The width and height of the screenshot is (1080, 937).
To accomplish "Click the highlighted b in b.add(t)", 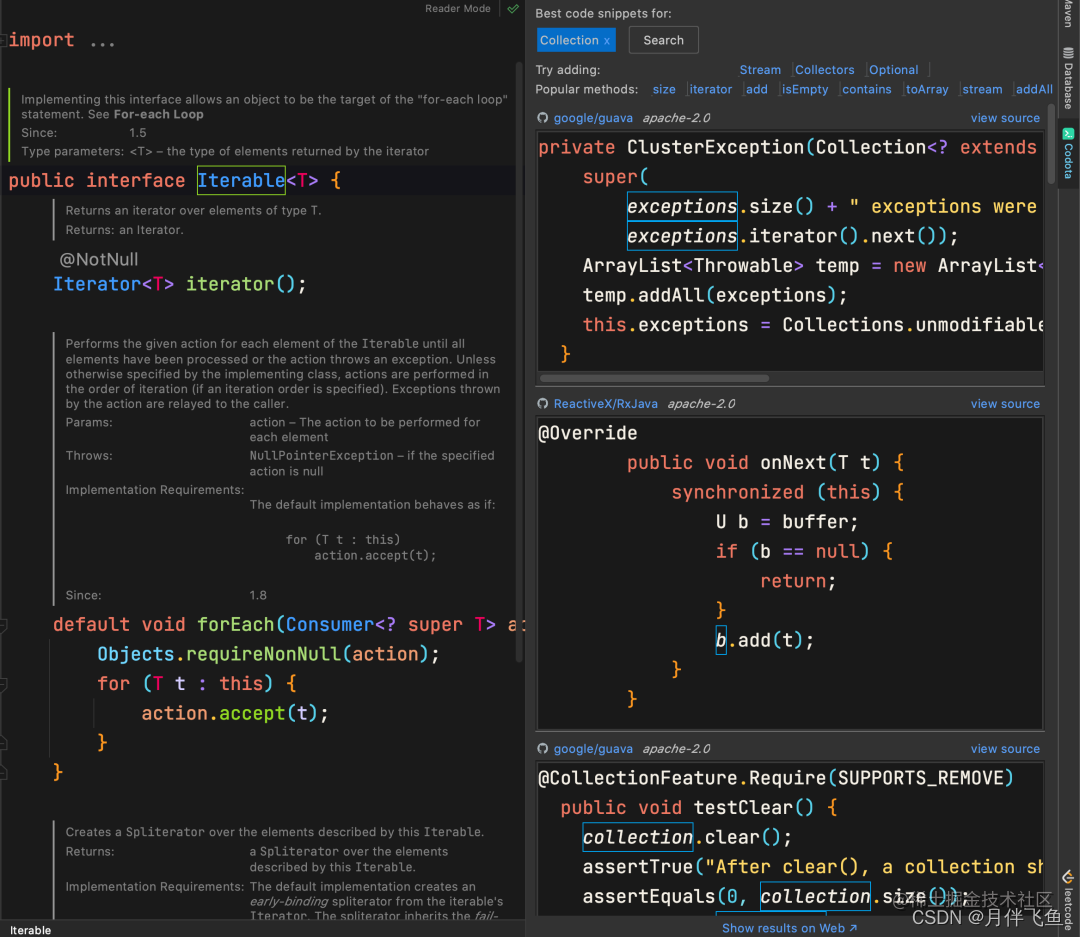I will (x=720, y=641).
